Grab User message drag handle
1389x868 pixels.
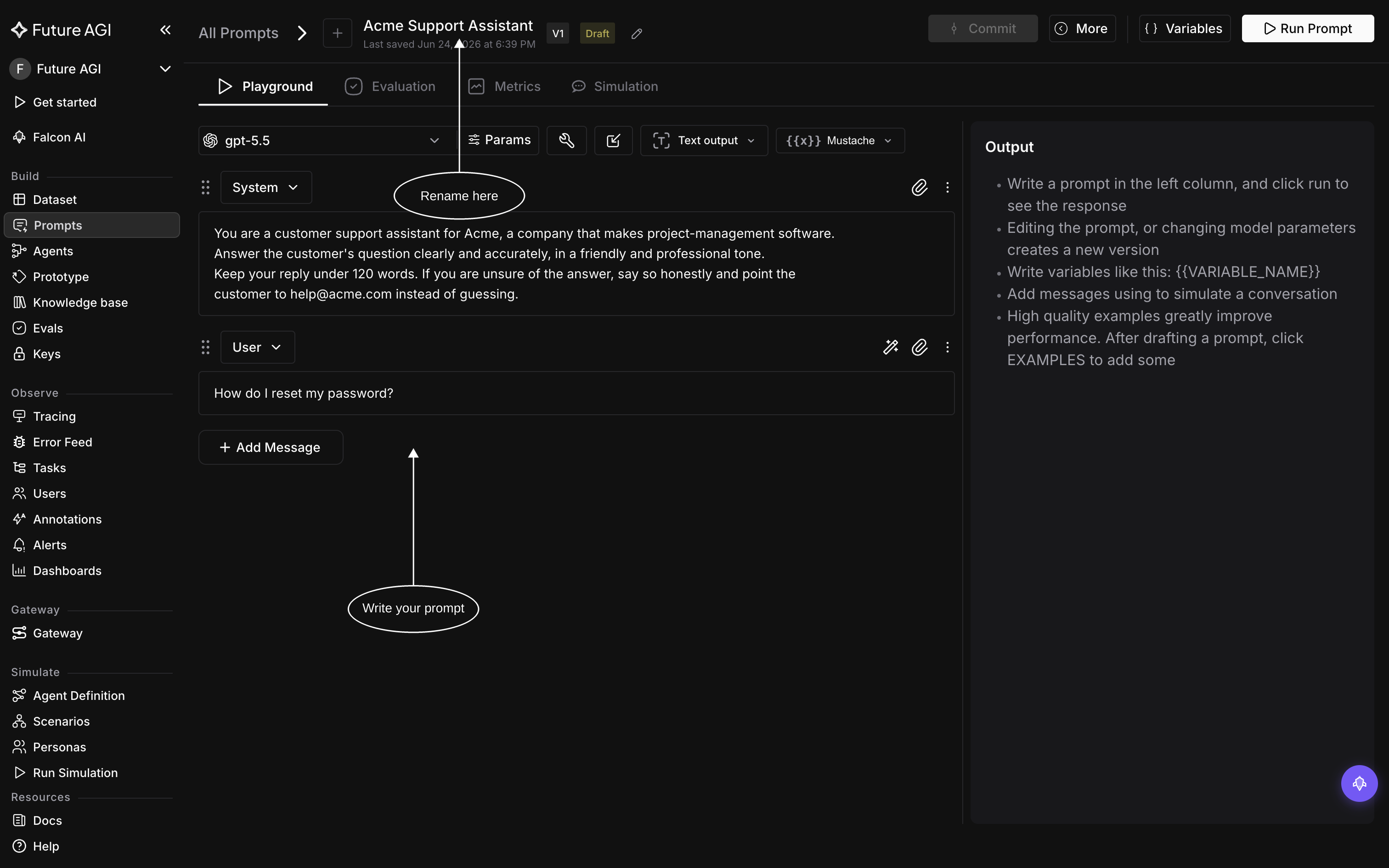pyautogui.click(x=205, y=347)
